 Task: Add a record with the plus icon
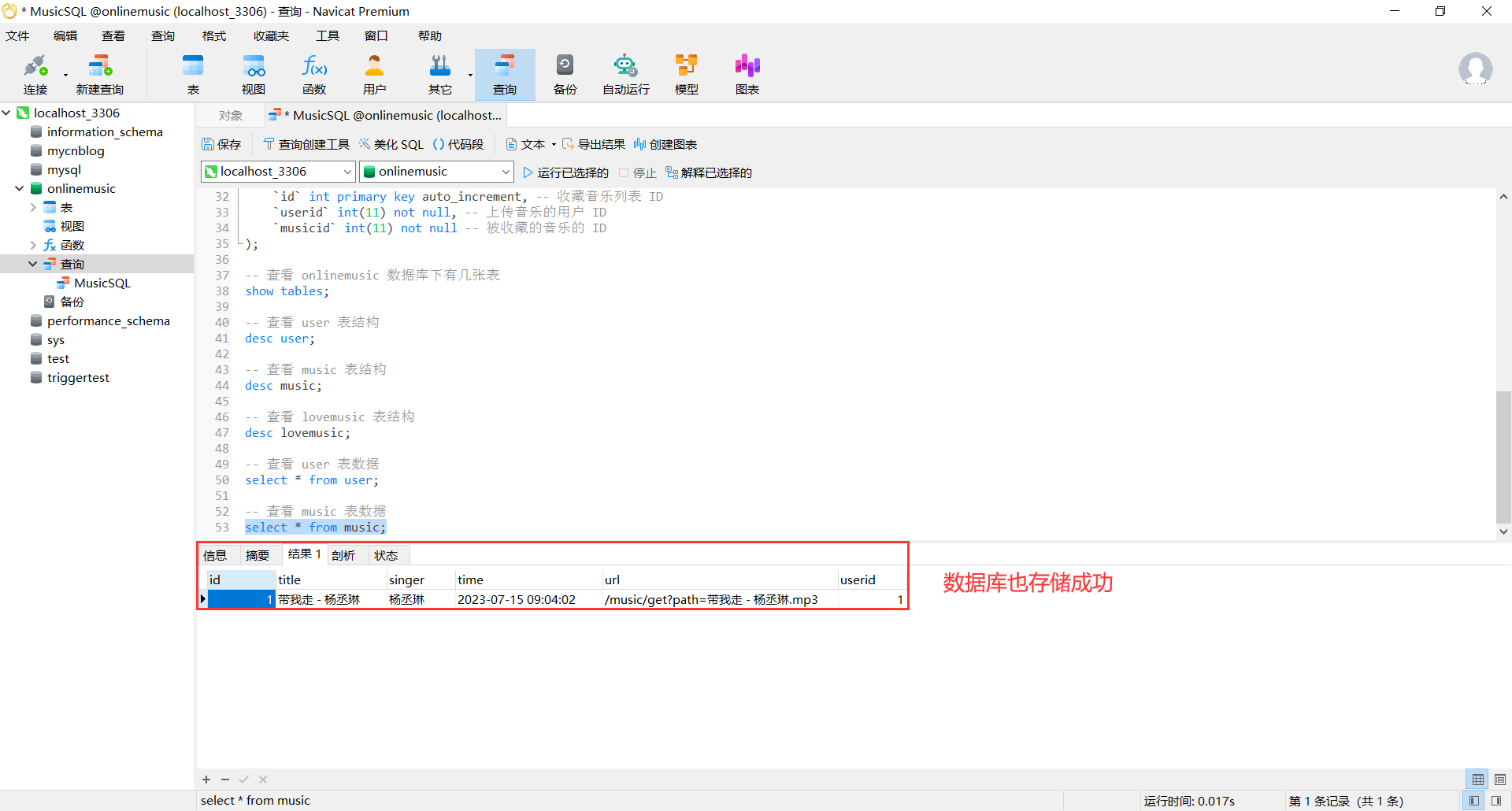coord(206,780)
